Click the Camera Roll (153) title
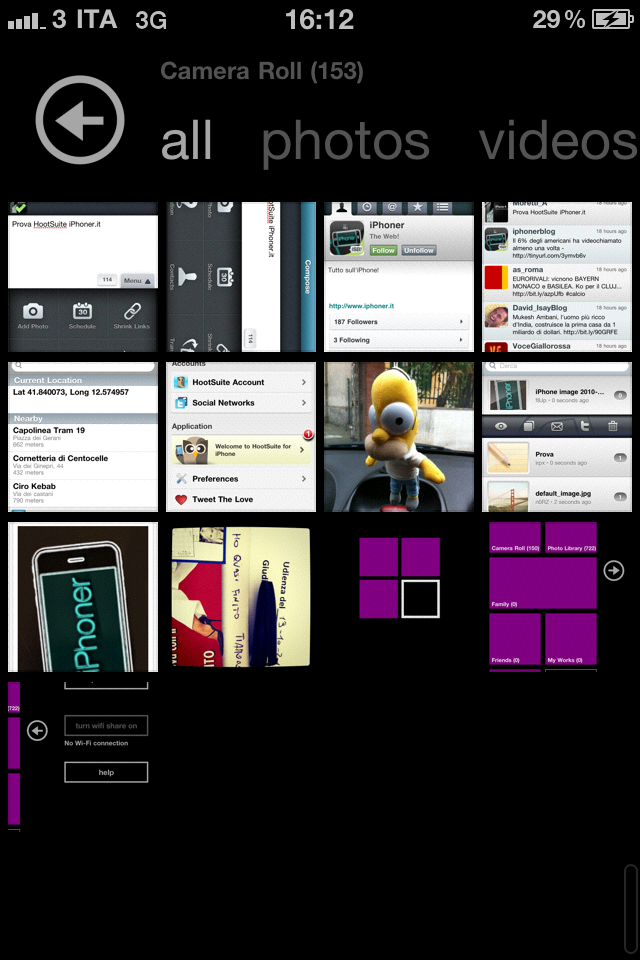The height and width of the screenshot is (960, 640). [x=262, y=72]
